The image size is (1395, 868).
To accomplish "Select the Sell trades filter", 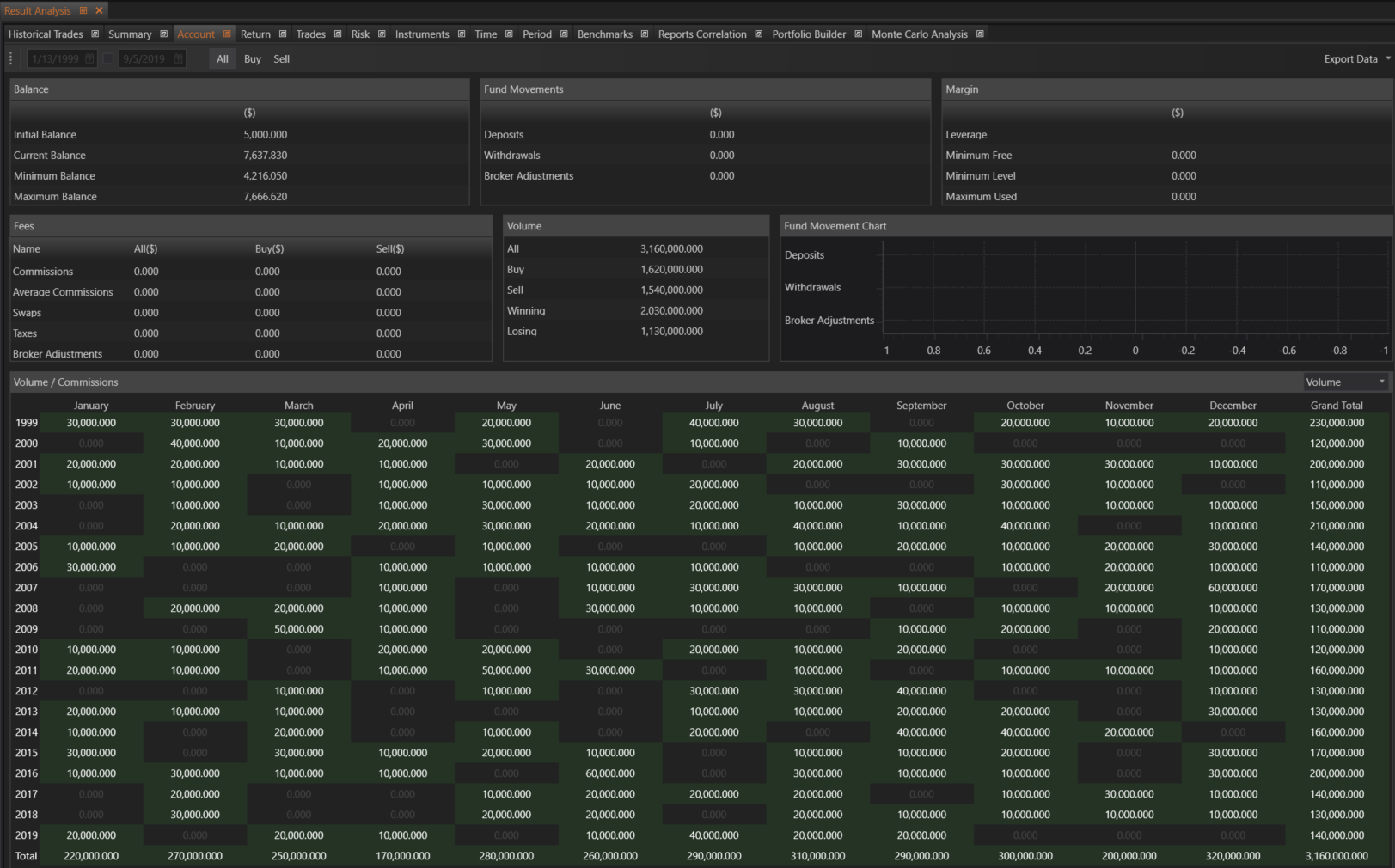I will 281,59.
